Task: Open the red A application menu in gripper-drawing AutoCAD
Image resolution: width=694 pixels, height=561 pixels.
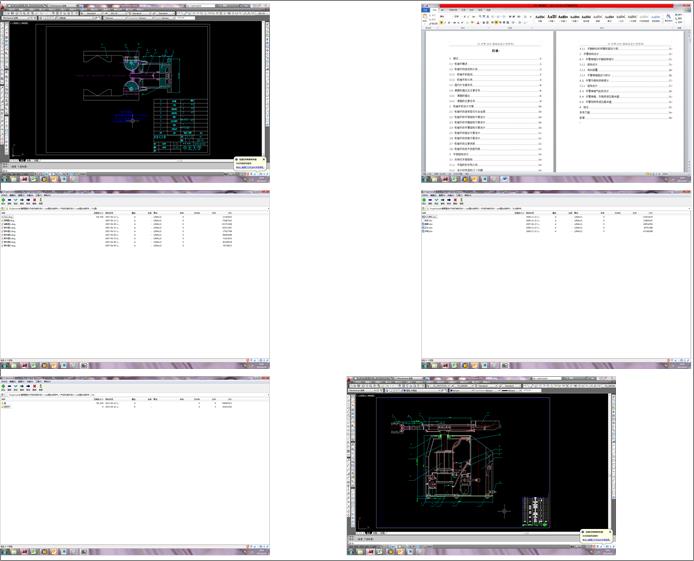Action: (x=3, y=8)
